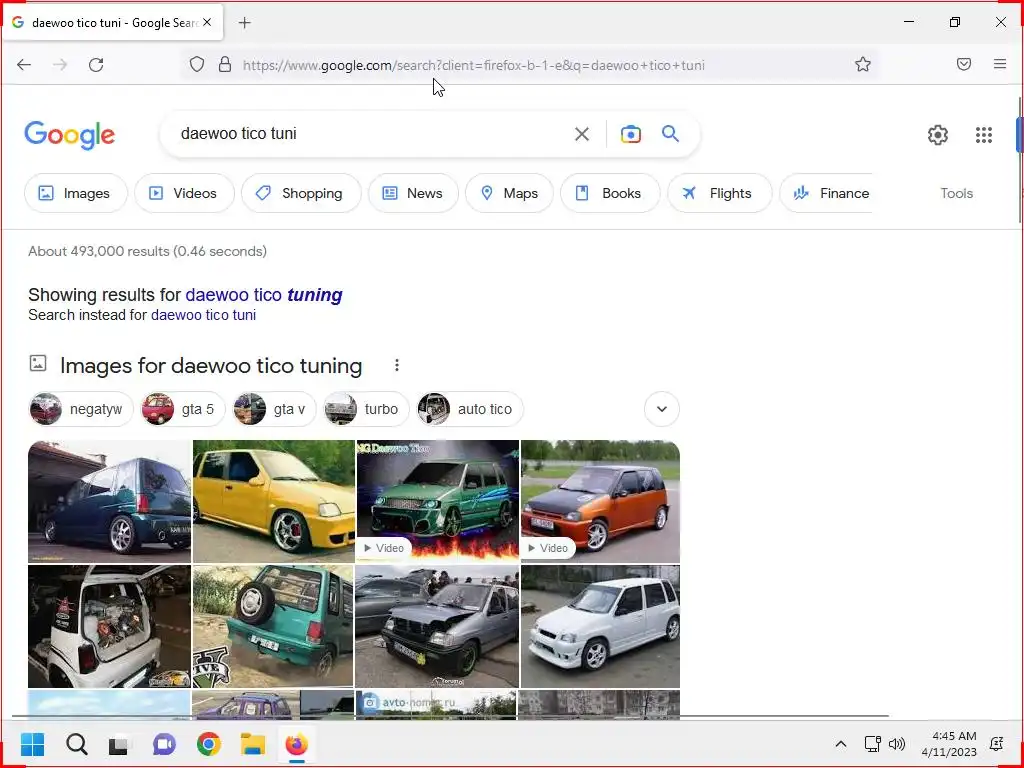Show hidden system tray icons

tap(841, 744)
